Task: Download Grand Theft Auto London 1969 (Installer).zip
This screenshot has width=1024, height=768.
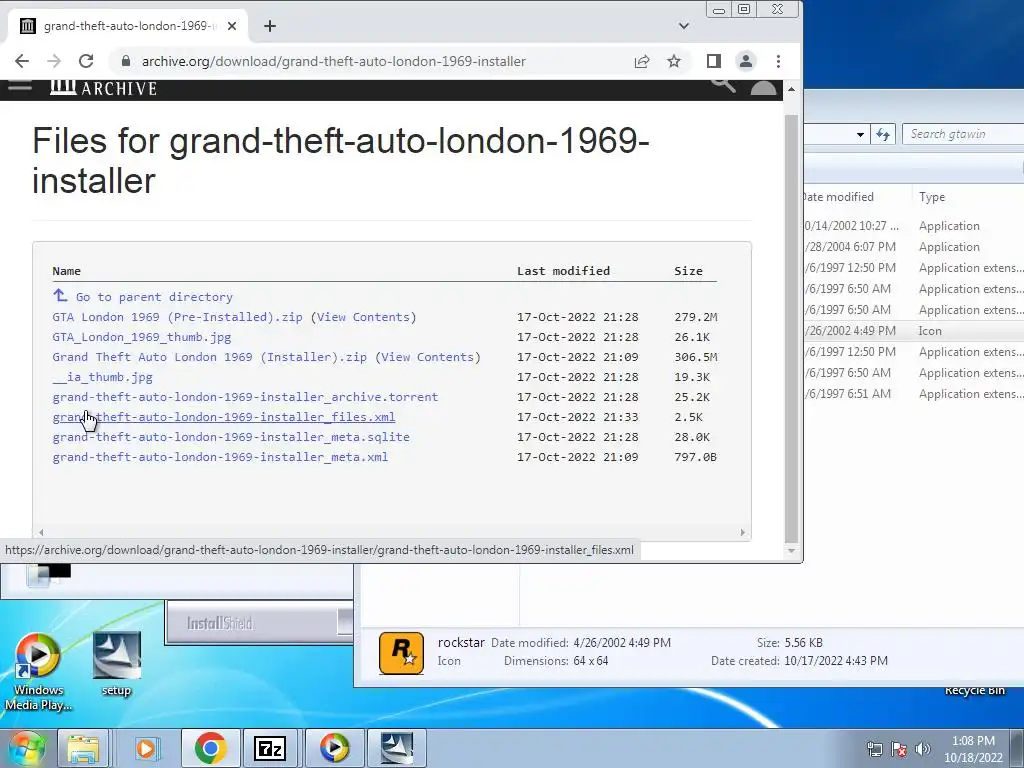Action: click(210, 357)
